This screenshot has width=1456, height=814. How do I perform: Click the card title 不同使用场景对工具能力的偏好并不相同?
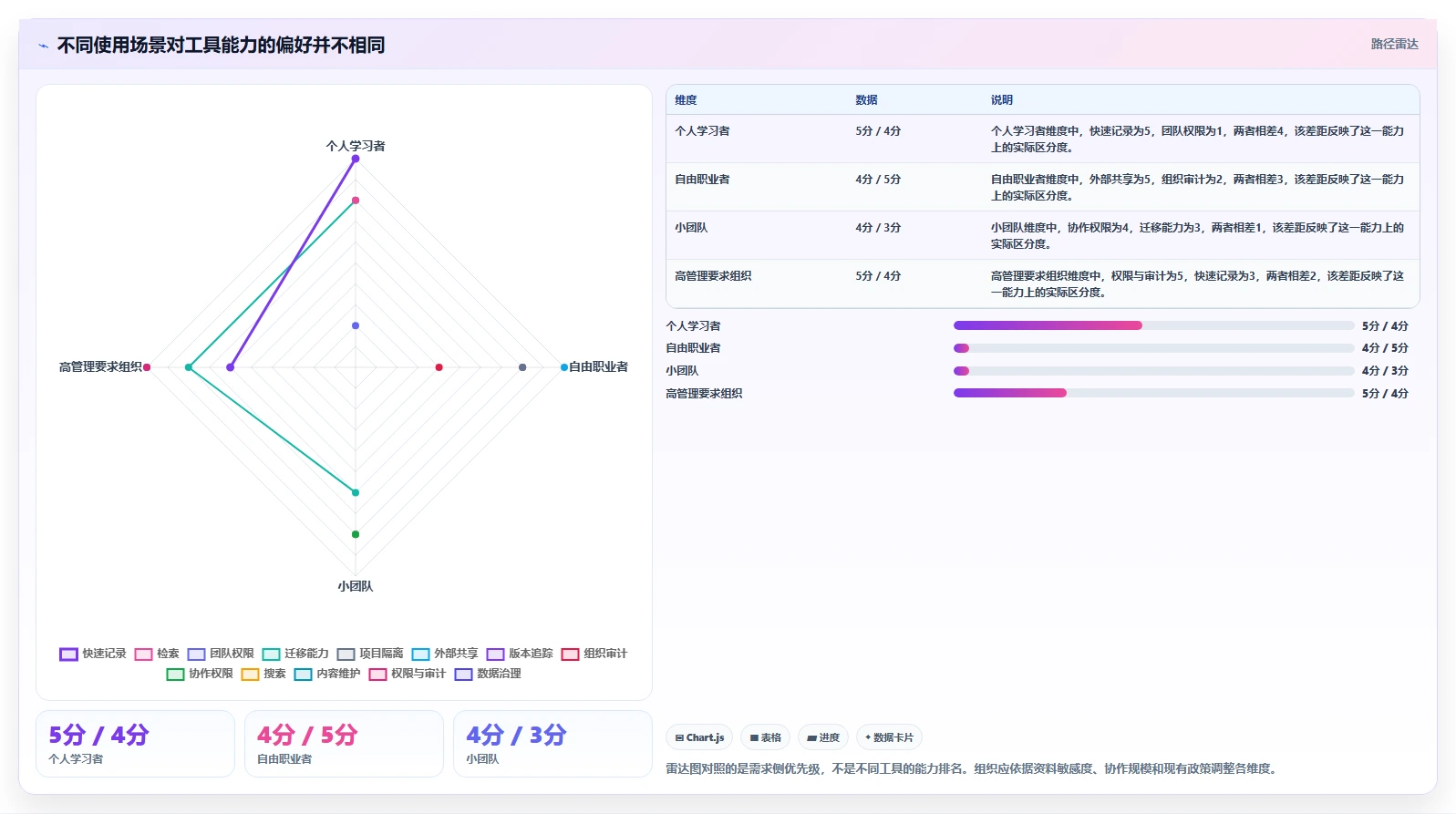[221, 45]
